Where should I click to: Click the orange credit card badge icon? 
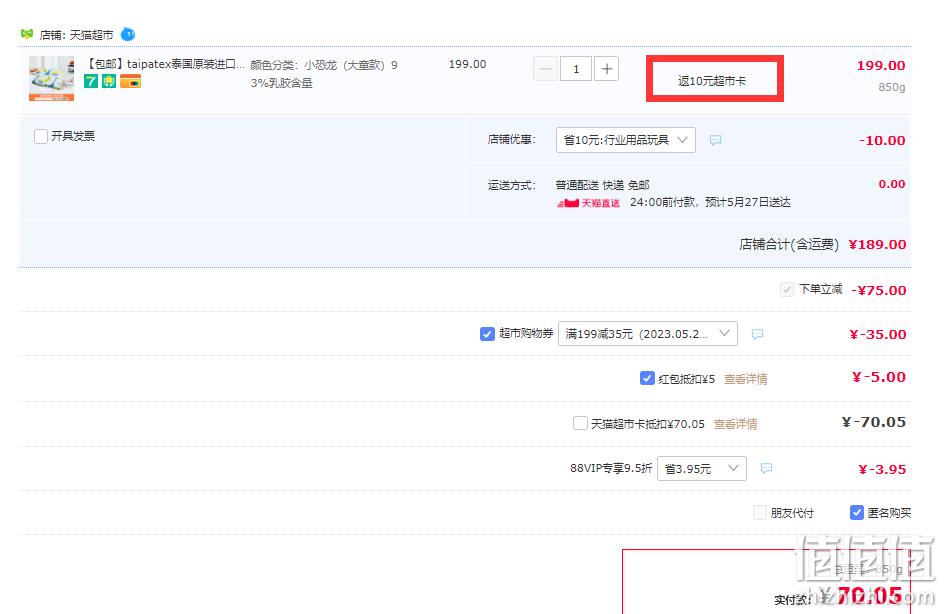coord(131,81)
